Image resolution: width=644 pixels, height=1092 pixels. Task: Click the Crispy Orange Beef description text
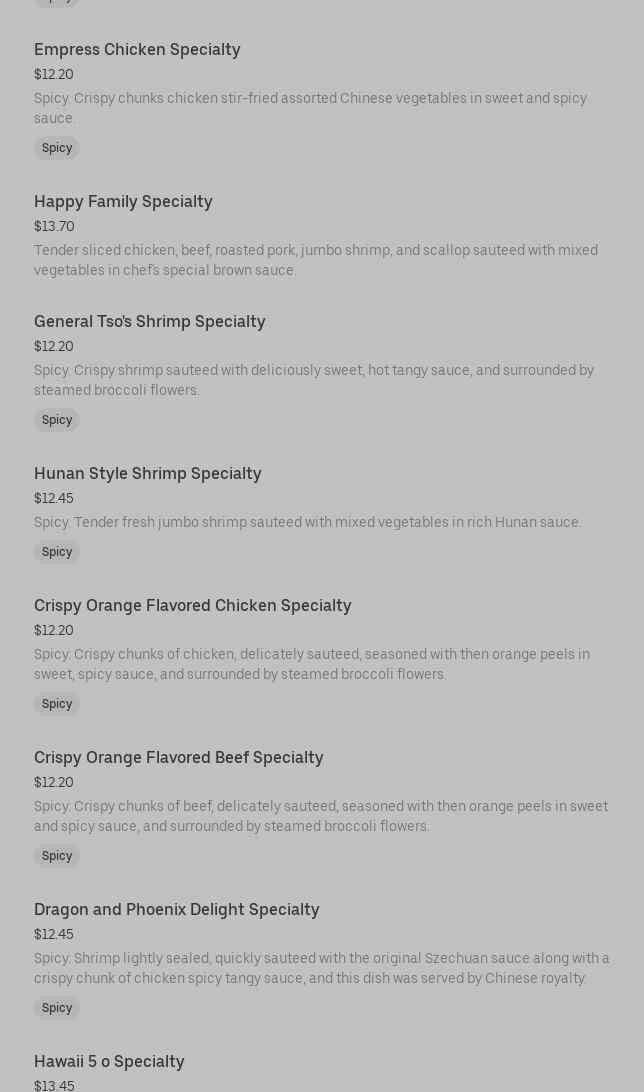(320, 816)
